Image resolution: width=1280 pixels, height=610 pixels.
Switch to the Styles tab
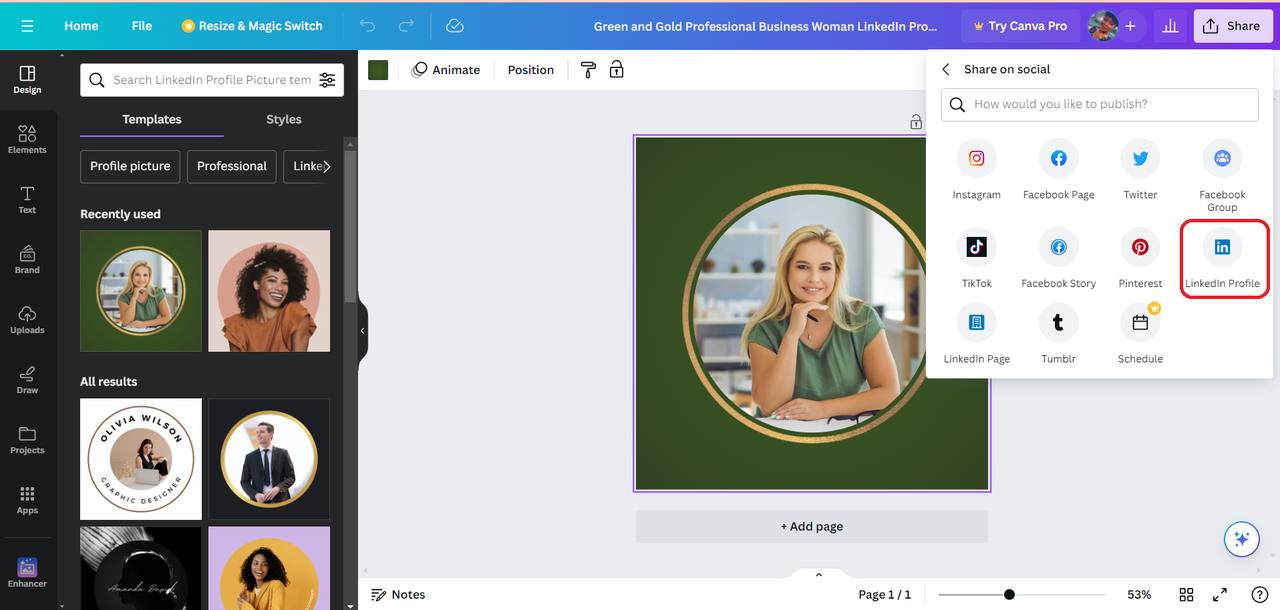coord(283,118)
